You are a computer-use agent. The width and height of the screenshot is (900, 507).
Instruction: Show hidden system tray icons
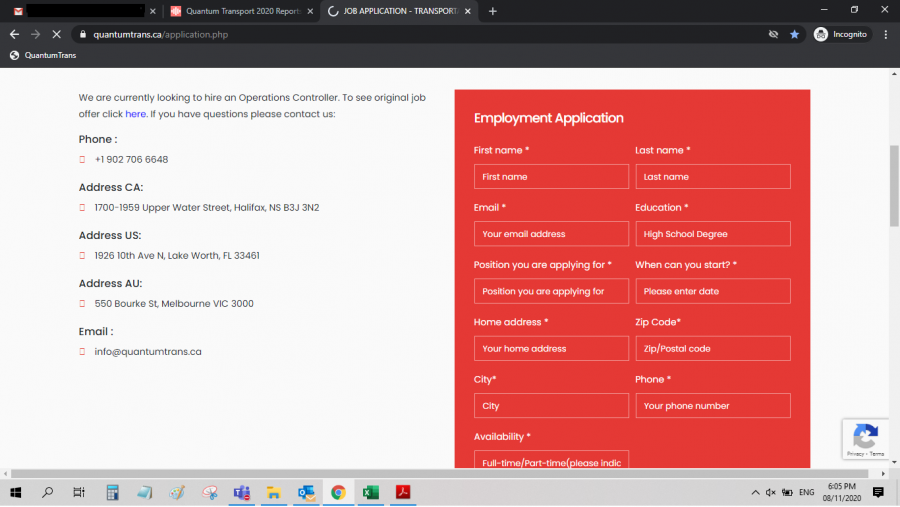click(755, 492)
